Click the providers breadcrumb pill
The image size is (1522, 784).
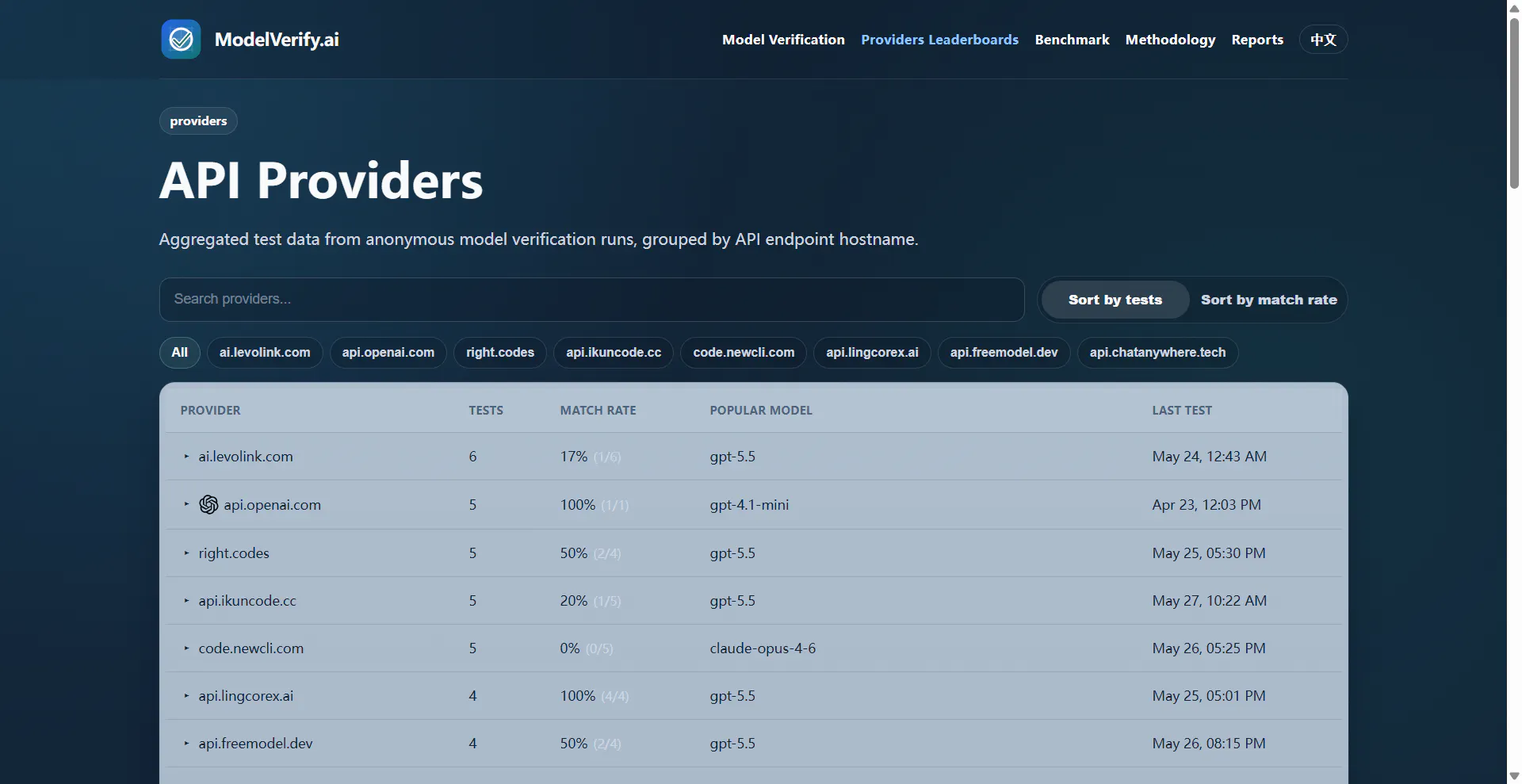tap(198, 121)
